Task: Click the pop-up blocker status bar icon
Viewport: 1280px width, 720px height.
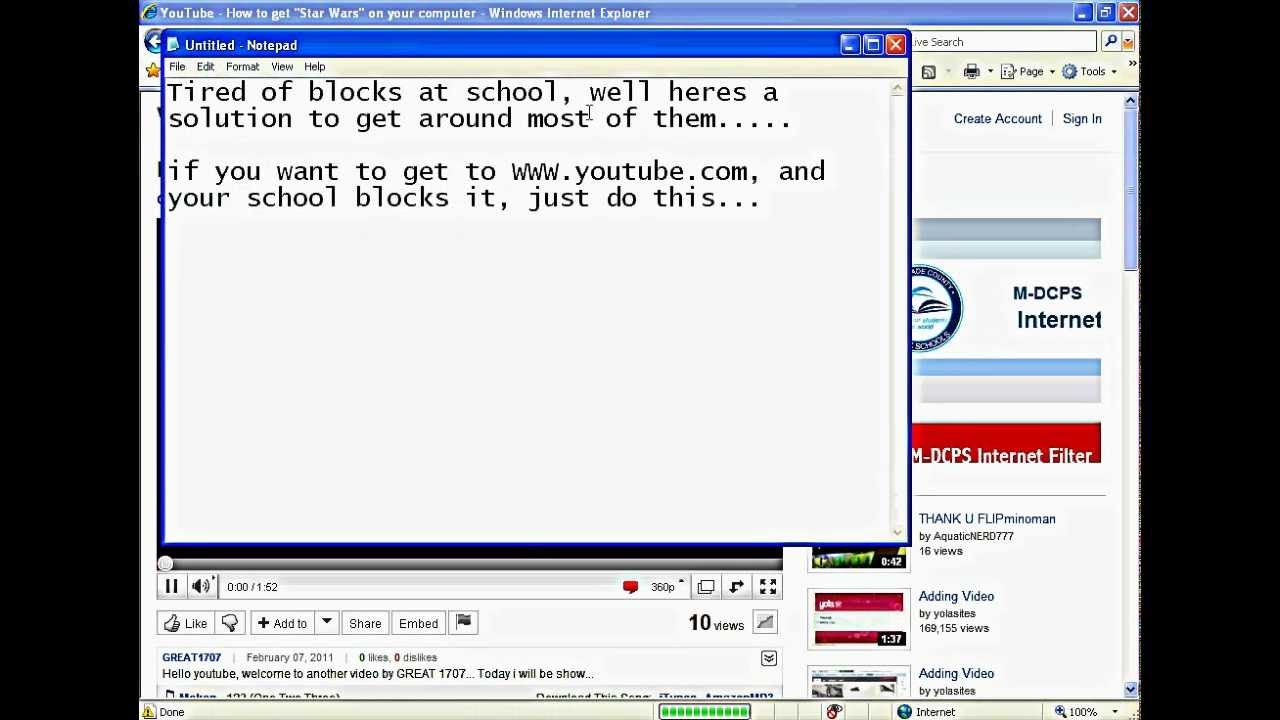Action: click(x=834, y=712)
